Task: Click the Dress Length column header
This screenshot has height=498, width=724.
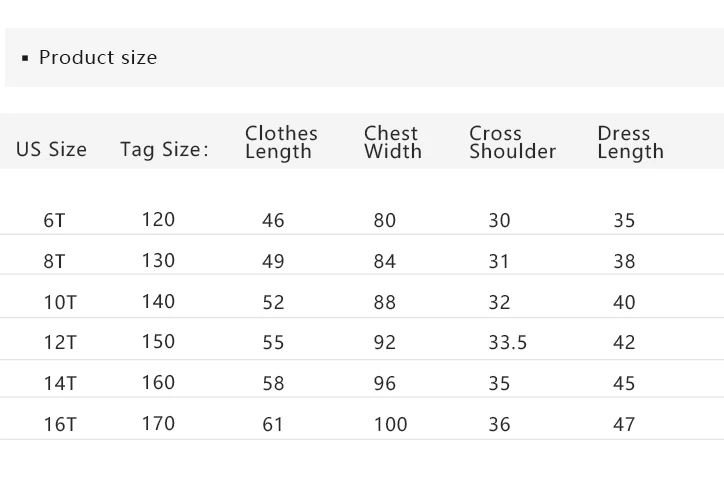Action: 631,142
